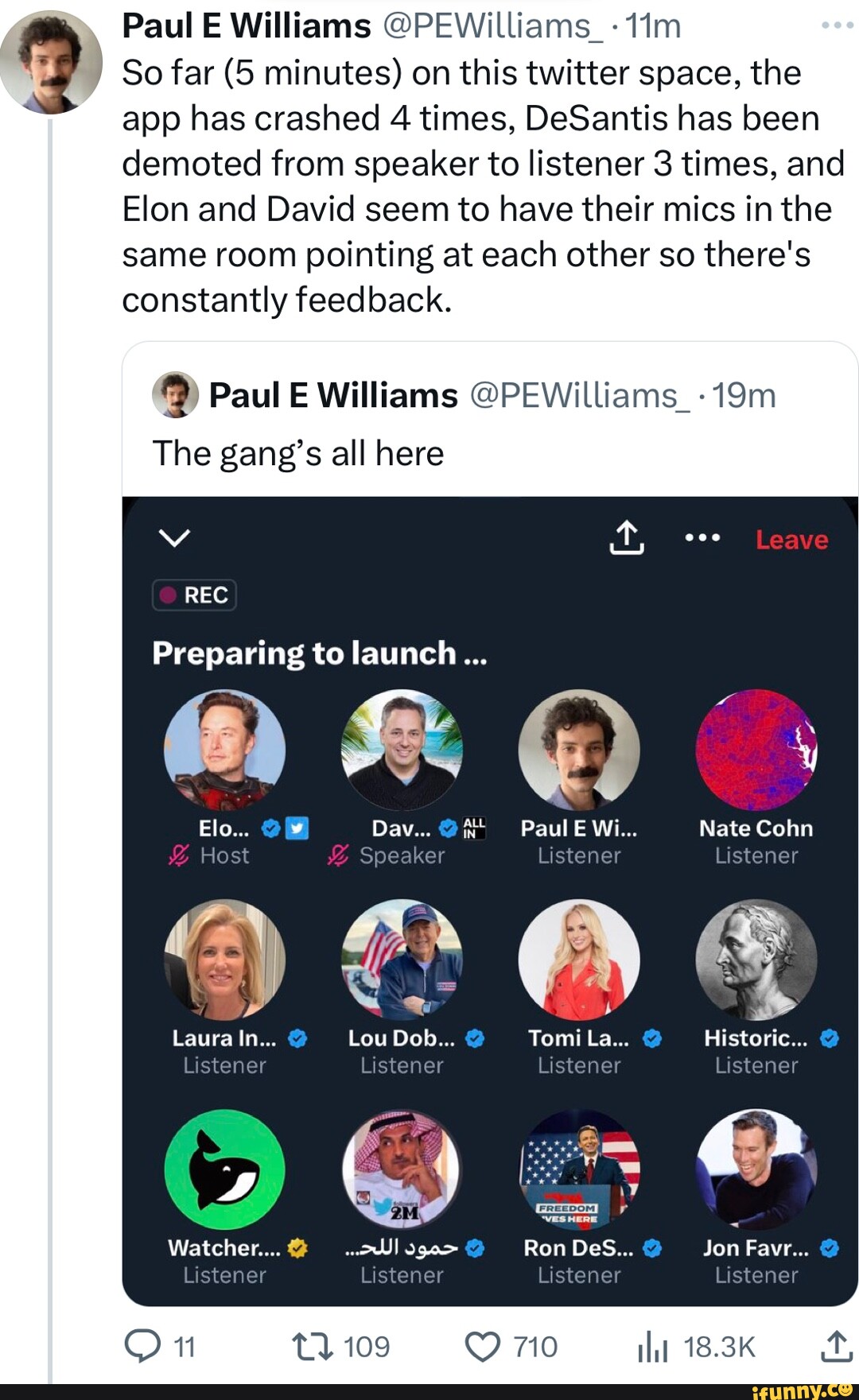Select Ron DeSantis listener avatar
This screenshot has width=859, height=1400.
click(579, 1169)
